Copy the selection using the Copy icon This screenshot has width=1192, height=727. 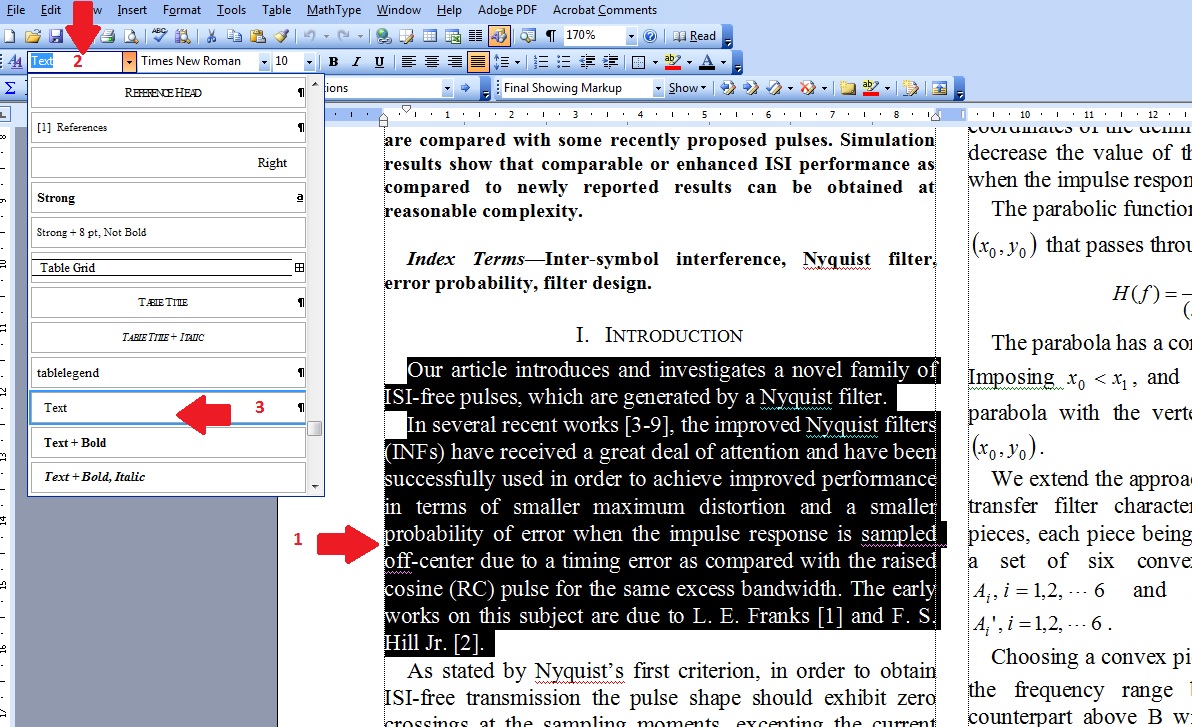(x=234, y=36)
